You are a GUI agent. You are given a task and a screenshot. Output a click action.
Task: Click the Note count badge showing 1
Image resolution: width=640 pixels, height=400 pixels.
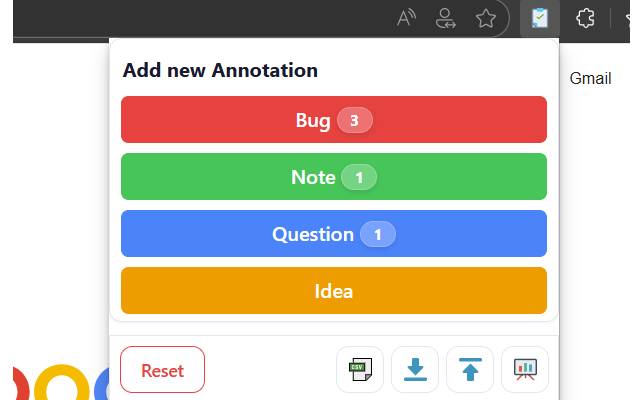click(x=359, y=177)
